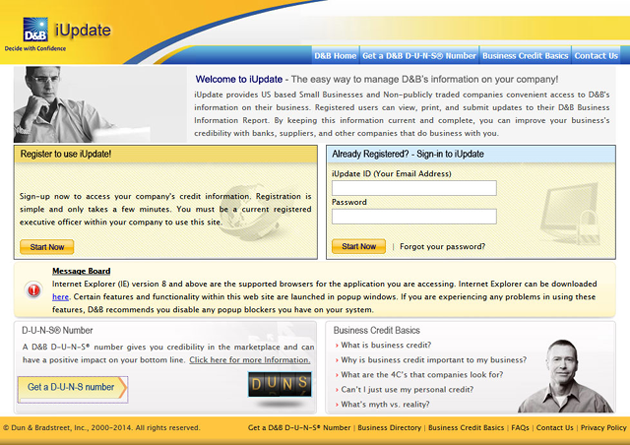This screenshot has width=630, height=445.
Task: Open the D&B Home tab
Action: (x=334, y=56)
